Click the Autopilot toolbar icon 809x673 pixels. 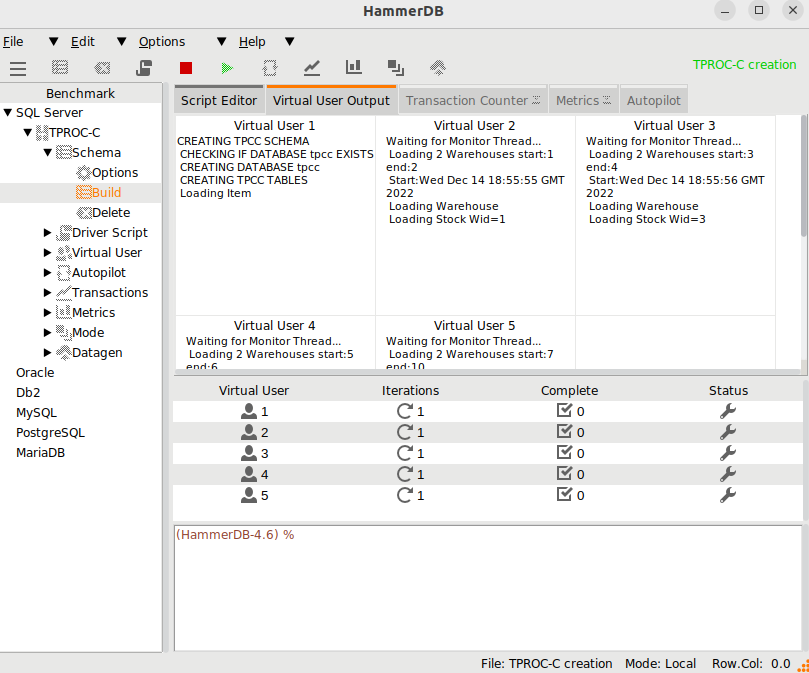pyautogui.click(x=270, y=68)
